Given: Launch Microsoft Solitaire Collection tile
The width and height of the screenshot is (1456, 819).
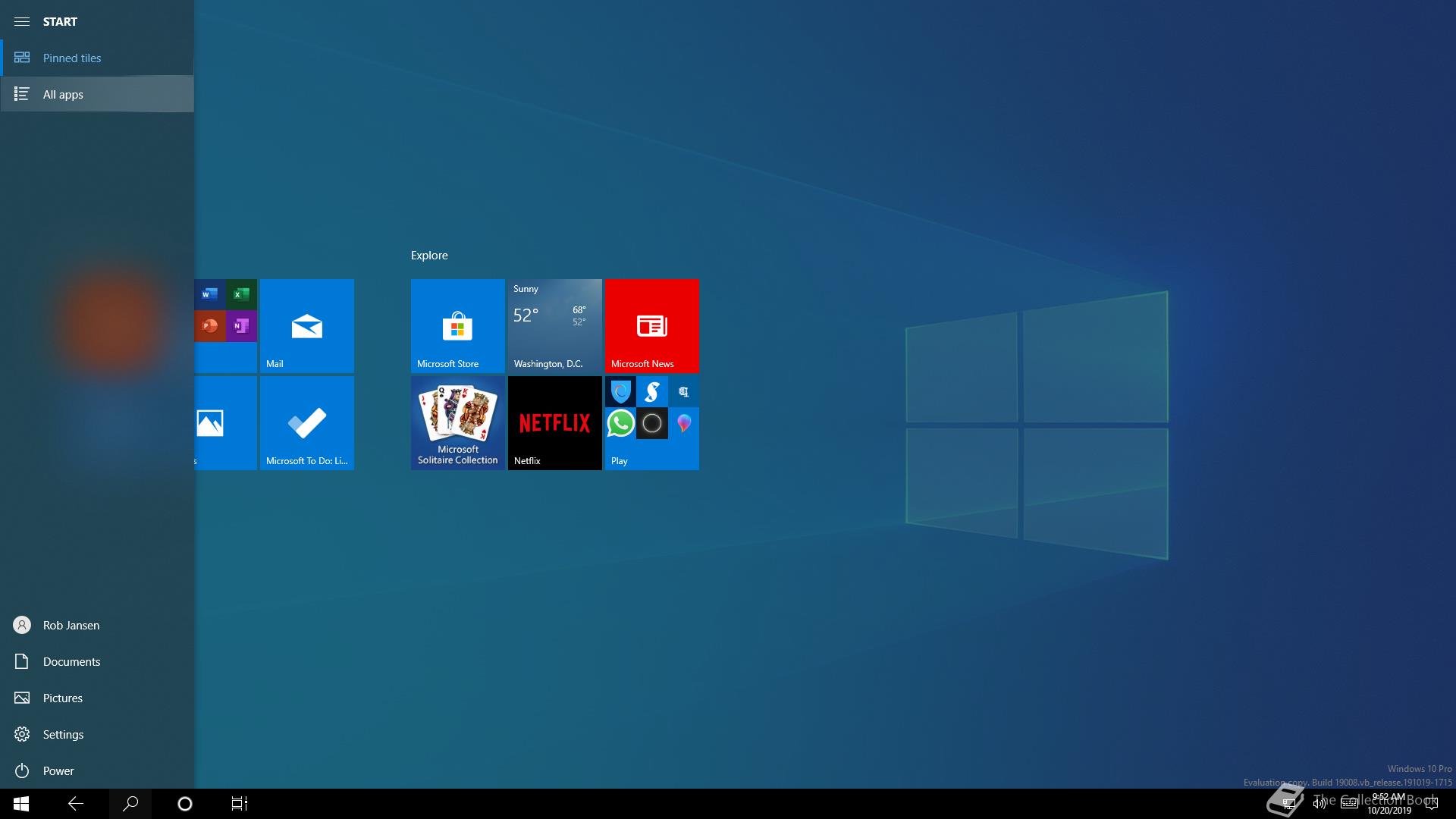Looking at the screenshot, I should tap(457, 422).
